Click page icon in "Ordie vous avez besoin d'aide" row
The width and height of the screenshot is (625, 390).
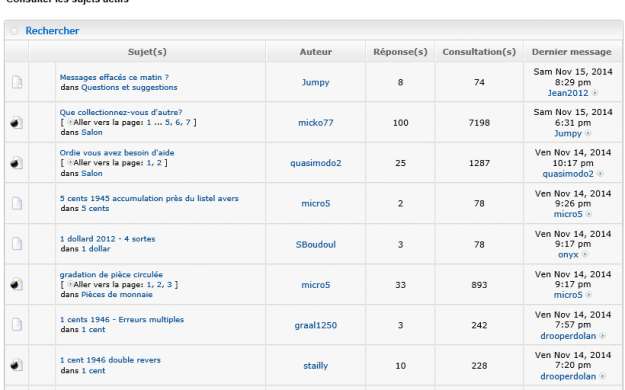(x=70, y=163)
